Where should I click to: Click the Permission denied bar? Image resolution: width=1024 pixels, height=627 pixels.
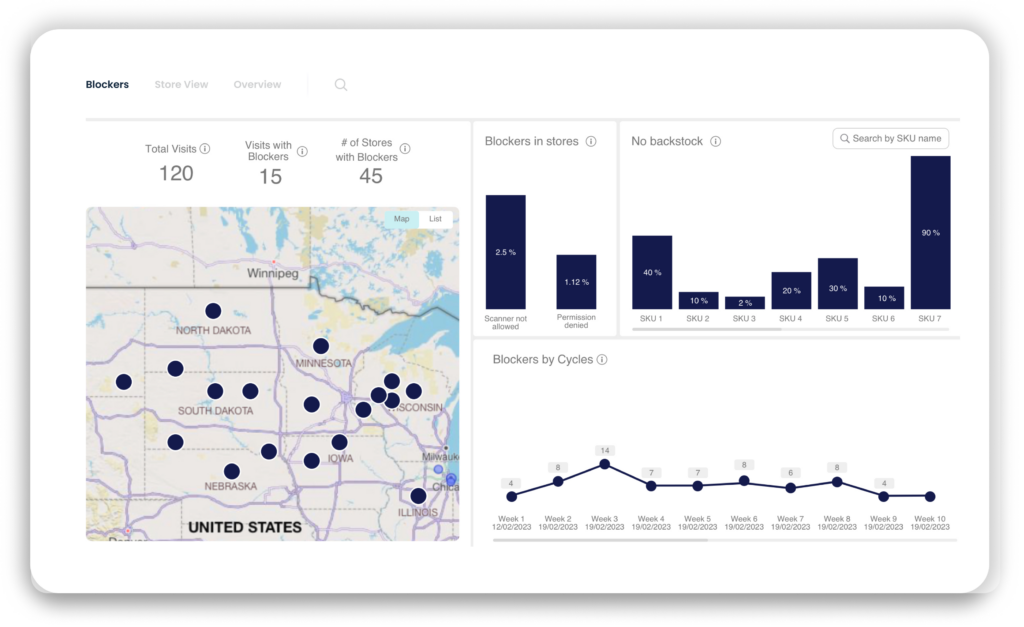576,281
